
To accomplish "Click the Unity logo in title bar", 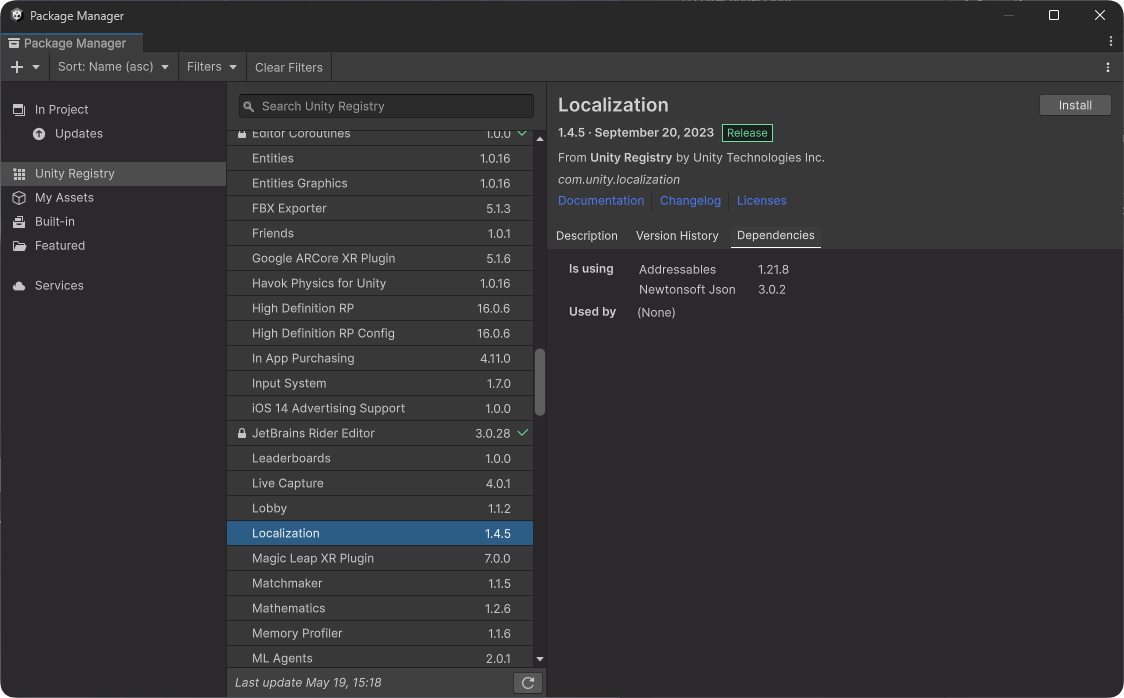I will click(16, 15).
